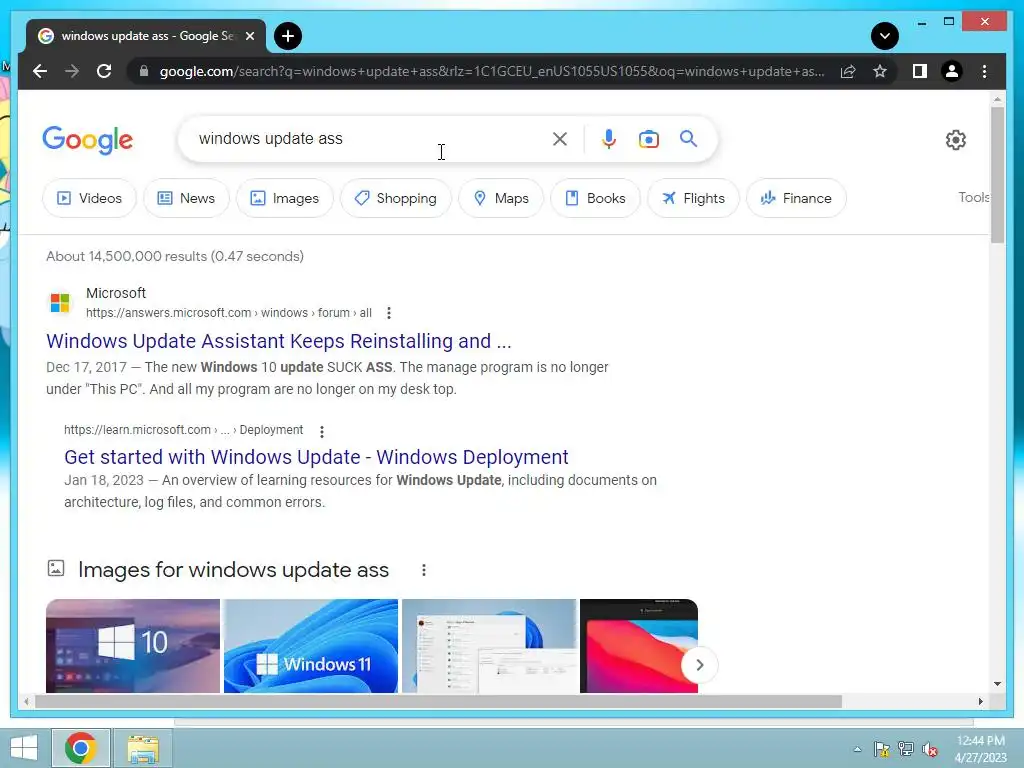Open more options for answers.microsoft.com result
The image size is (1024, 768).
[389, 313]
